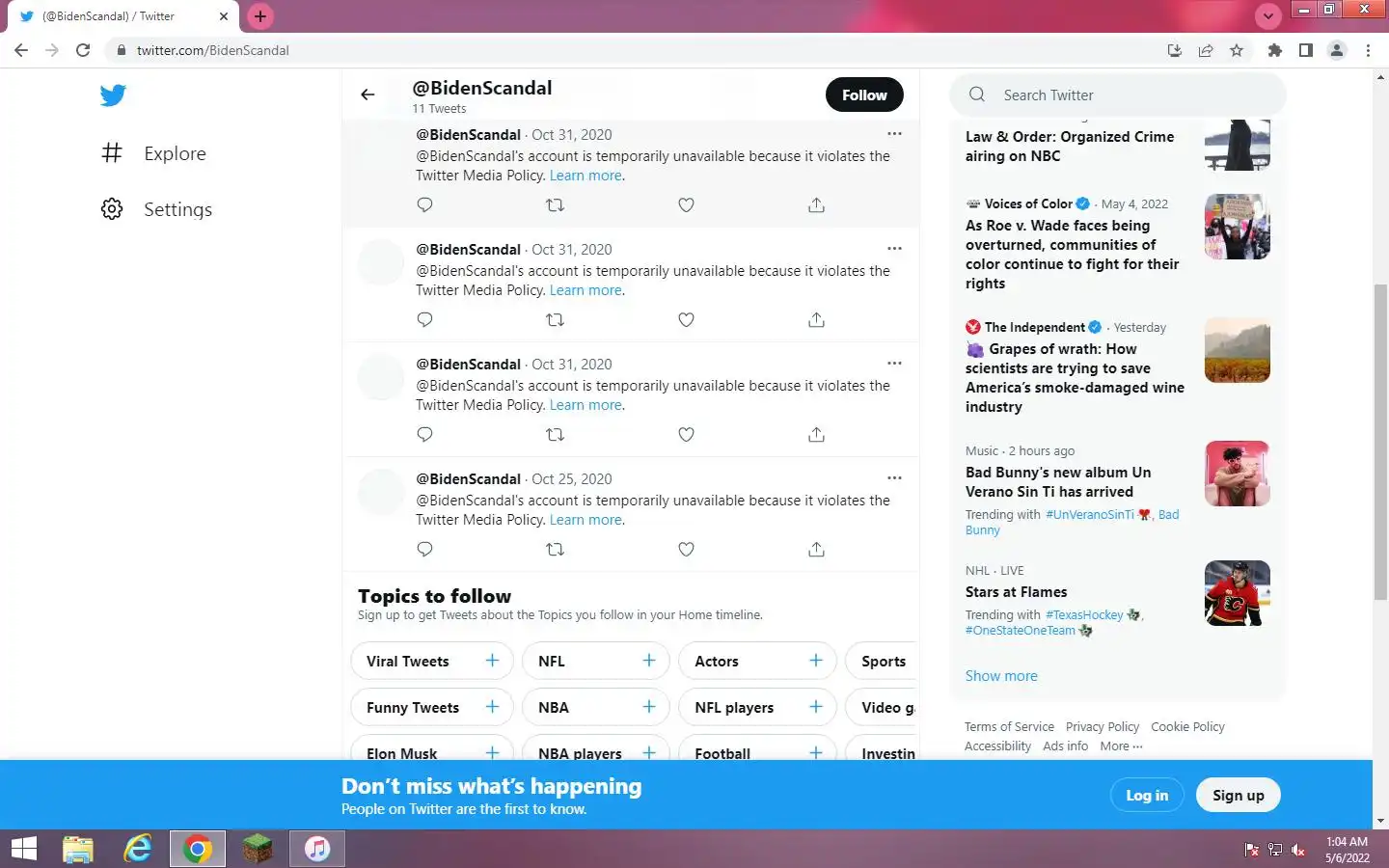Open the Voices of Color Roe v. Wade story

coord(1073,255)
